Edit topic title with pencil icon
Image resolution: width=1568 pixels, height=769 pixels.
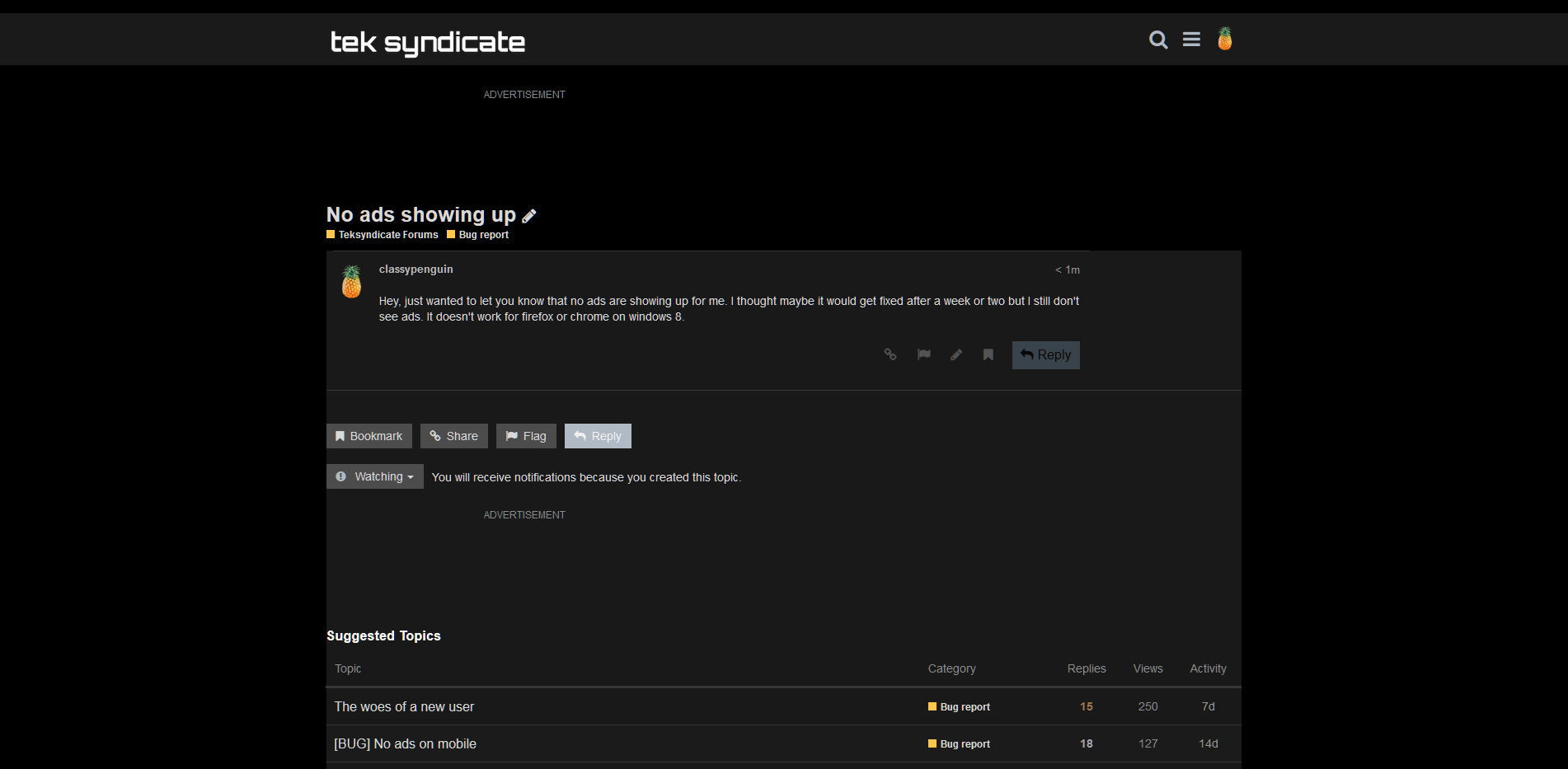[529, 216]
